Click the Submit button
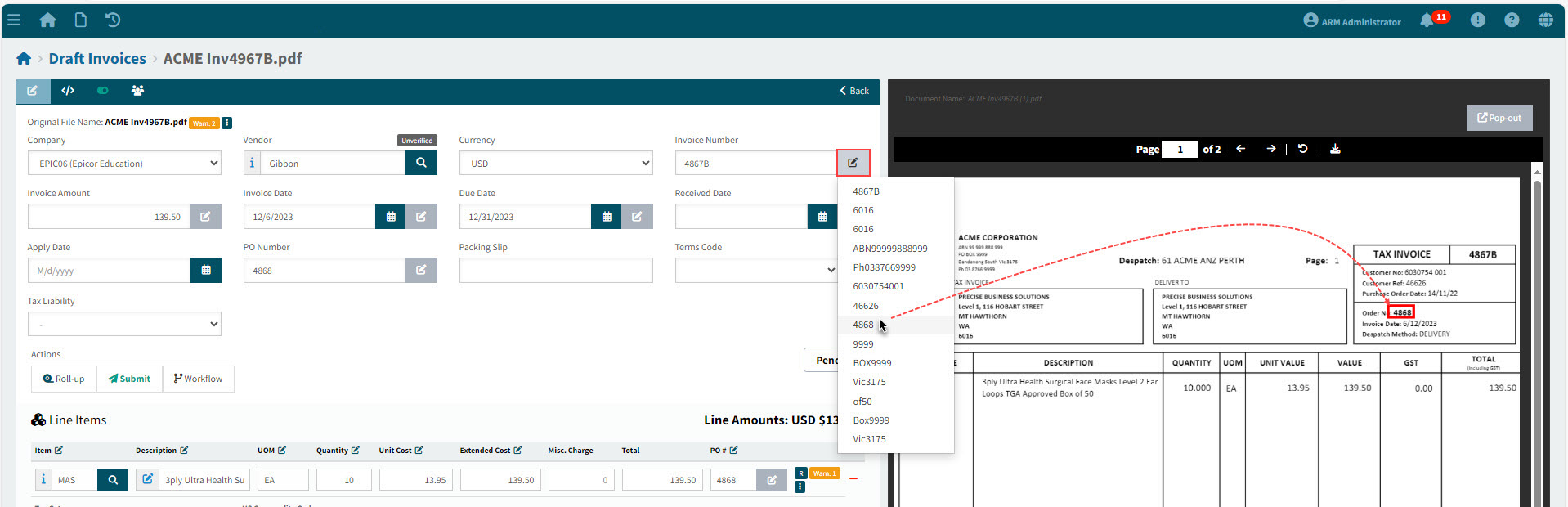The image size is (1568, 507). point(129,379)
